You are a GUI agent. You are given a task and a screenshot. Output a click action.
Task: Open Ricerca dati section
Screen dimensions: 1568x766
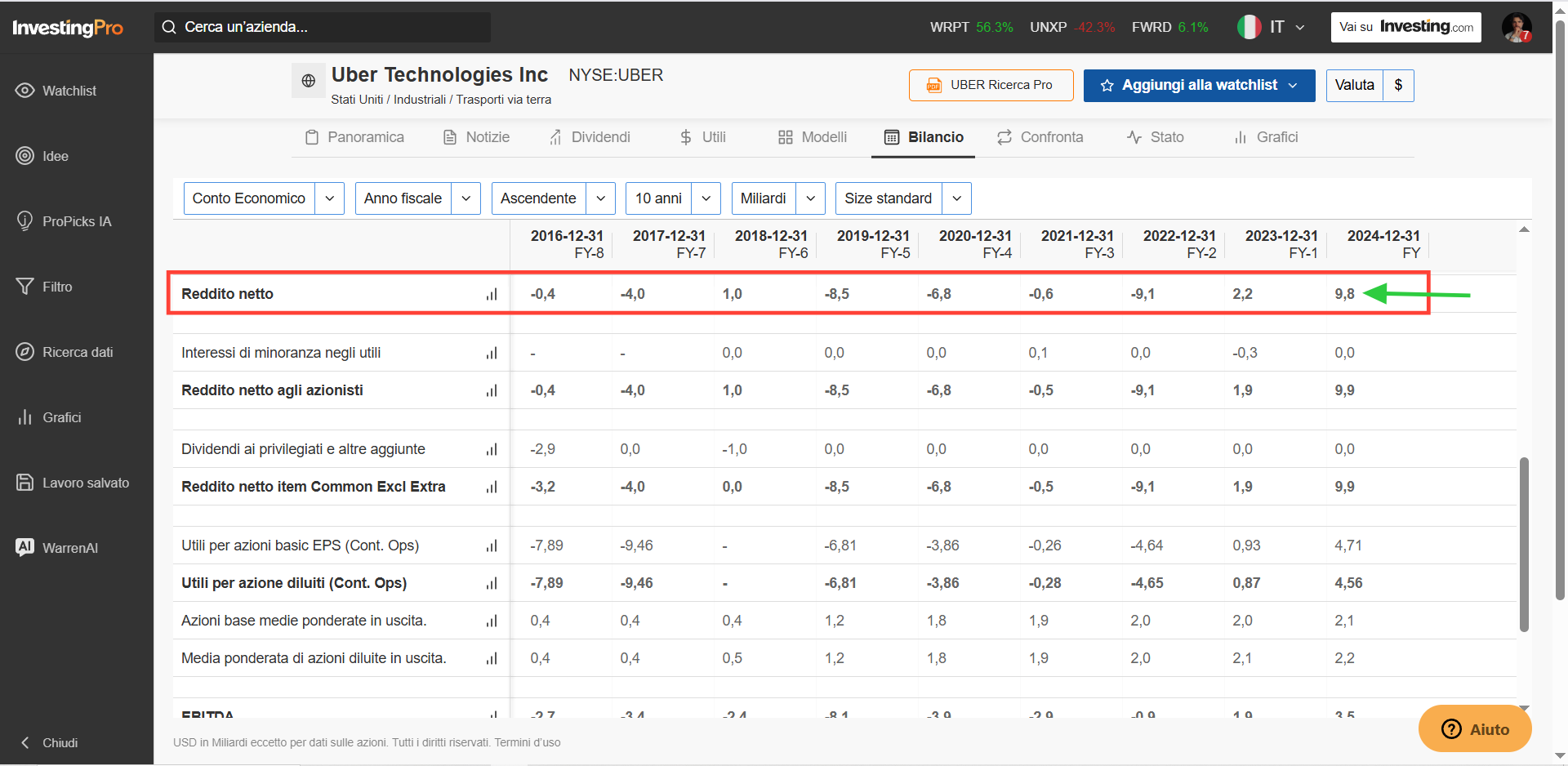pyautogui.click(x=65, y=352)
